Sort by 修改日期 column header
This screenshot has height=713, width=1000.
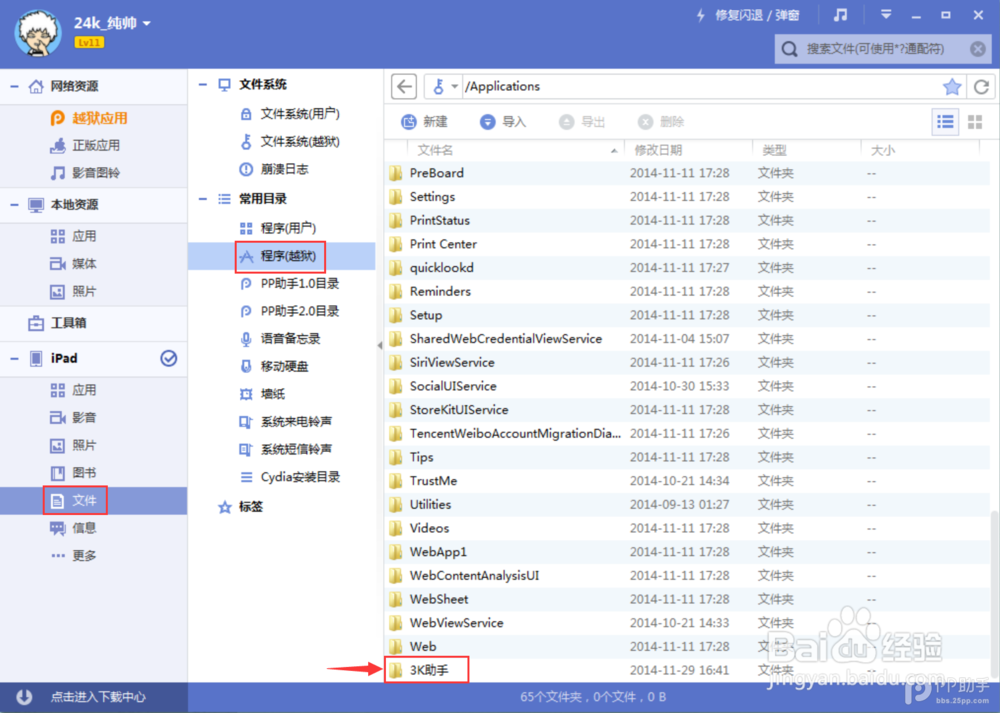point(658,151)
